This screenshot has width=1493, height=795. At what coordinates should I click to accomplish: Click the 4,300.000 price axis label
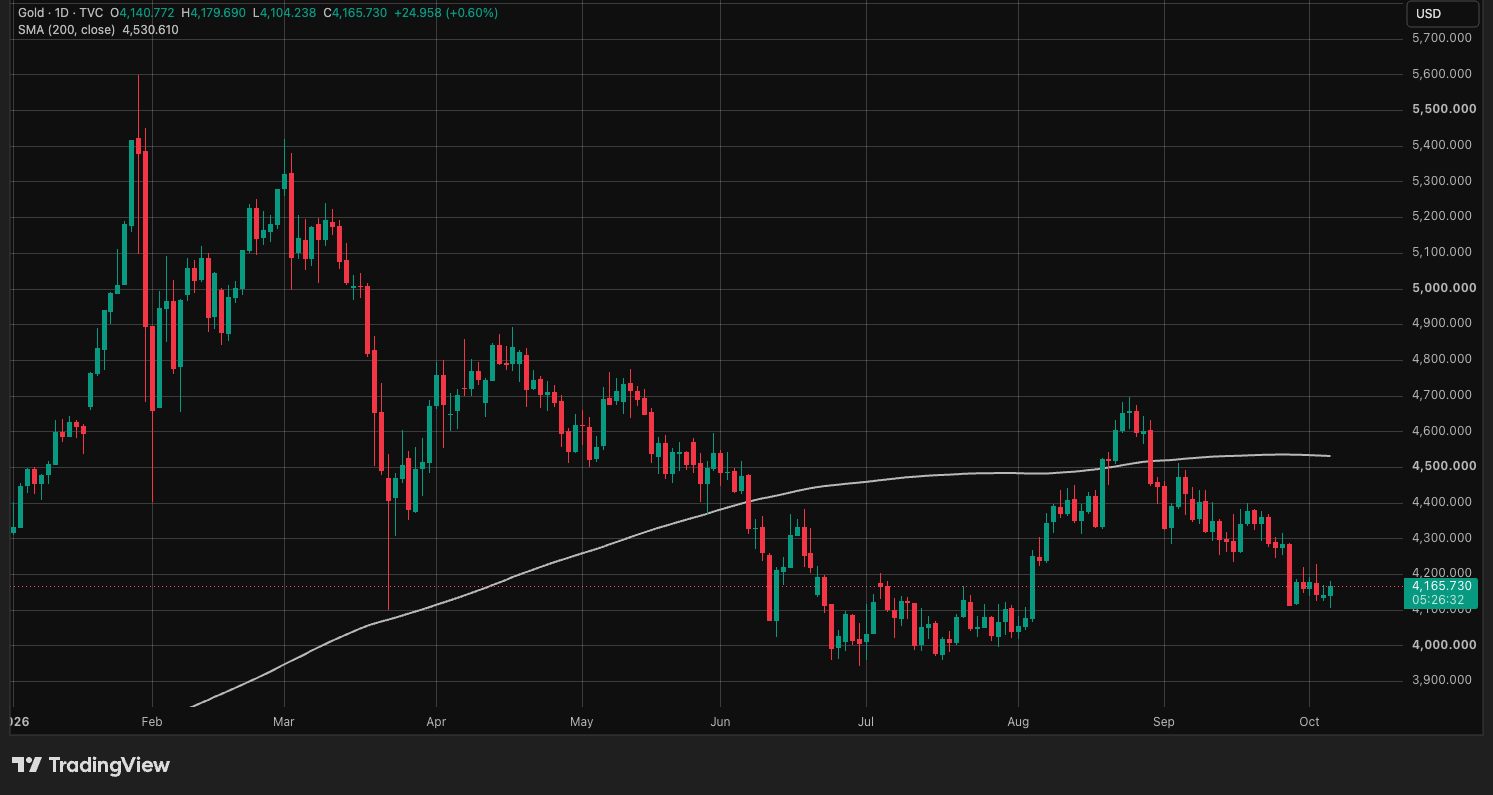click(x=1440, y=538)
